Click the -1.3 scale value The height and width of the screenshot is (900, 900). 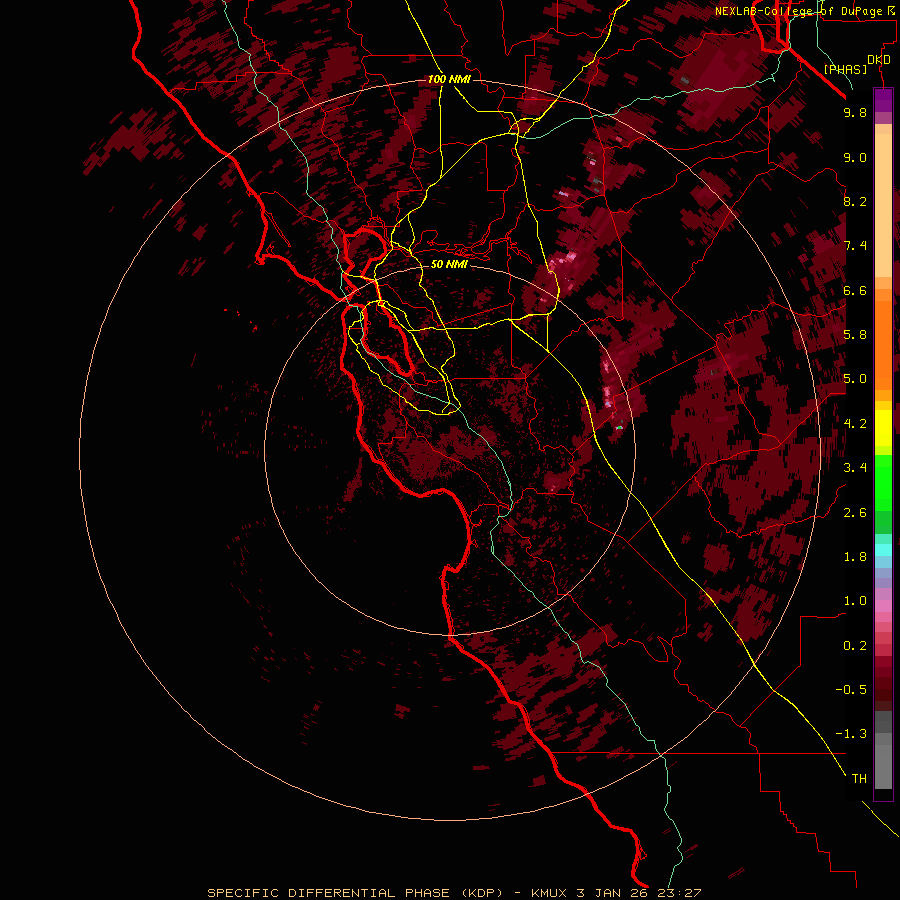851,734
